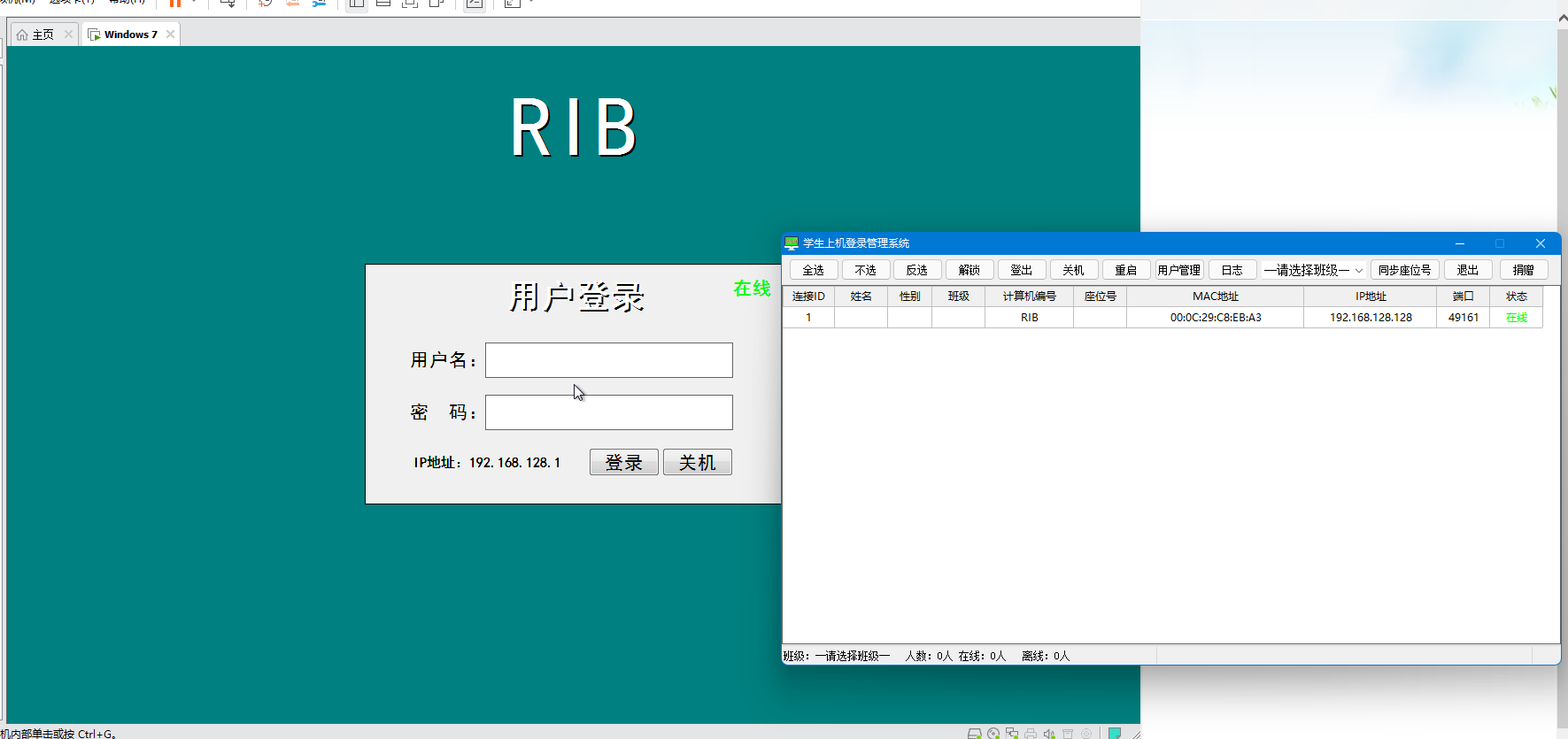Click the 解锁 unlock button

pos(969,270)
